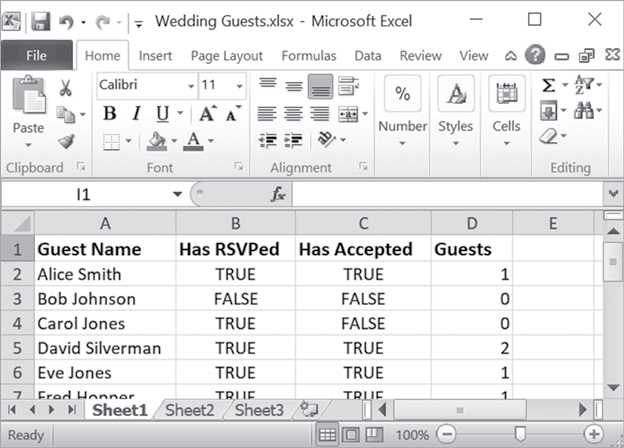Open the Sheet2 worksheet tab
The image size is (624, 448).
pos(189,410)
